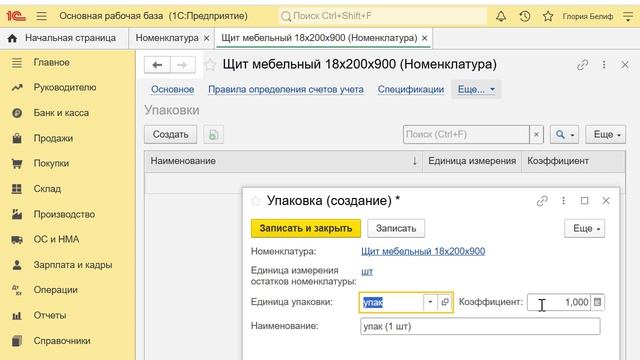The width and height of the screenshot is (640, 360).
Task: Open Спецификации link
Action: coord(411,89)
